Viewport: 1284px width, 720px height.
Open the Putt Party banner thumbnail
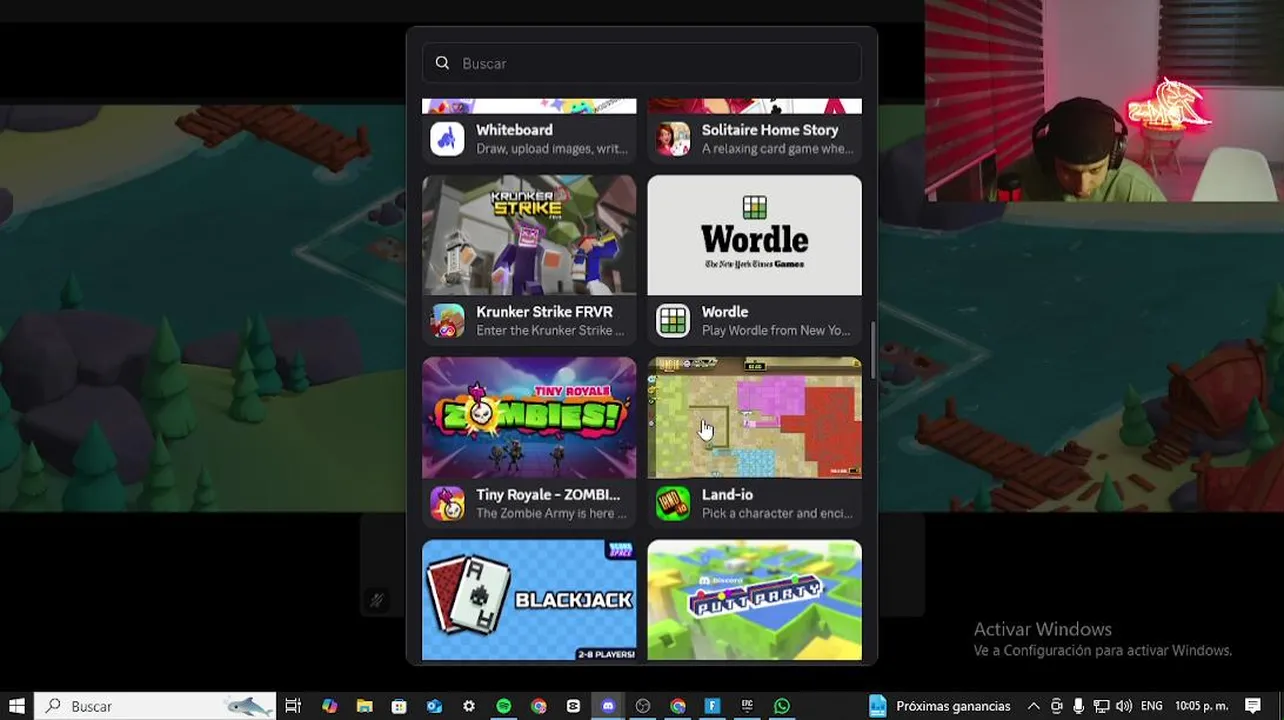pyautogui.click(x=754, y=600)
